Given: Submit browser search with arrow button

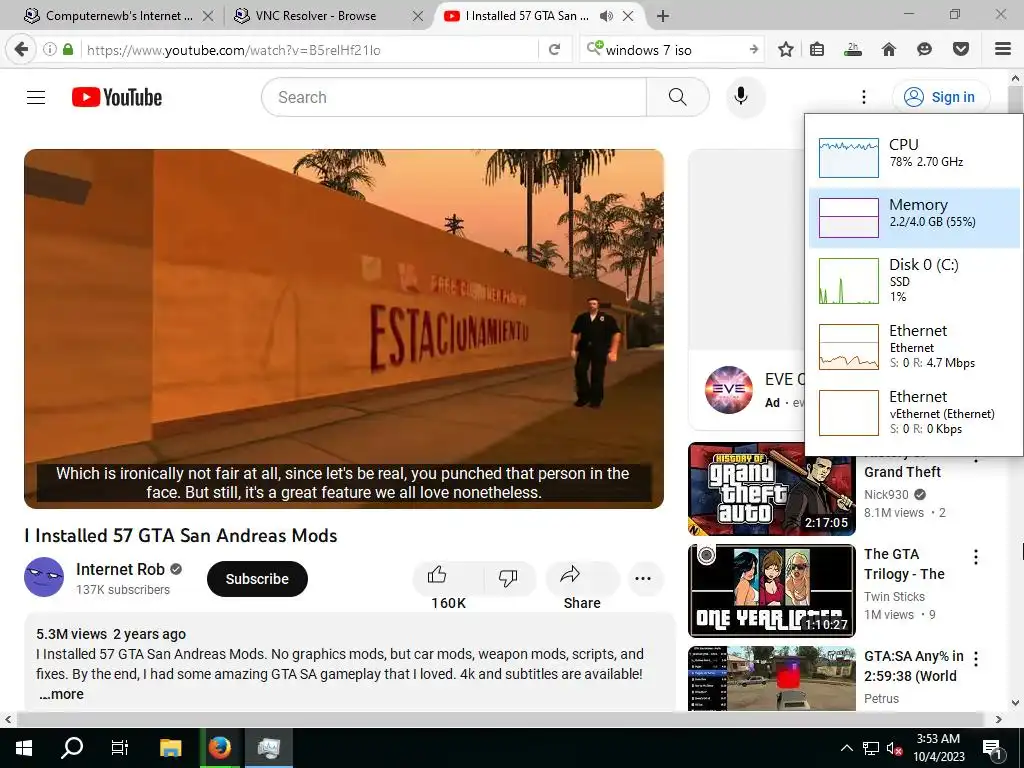Looking at the screenshot, I should (754, 50).
